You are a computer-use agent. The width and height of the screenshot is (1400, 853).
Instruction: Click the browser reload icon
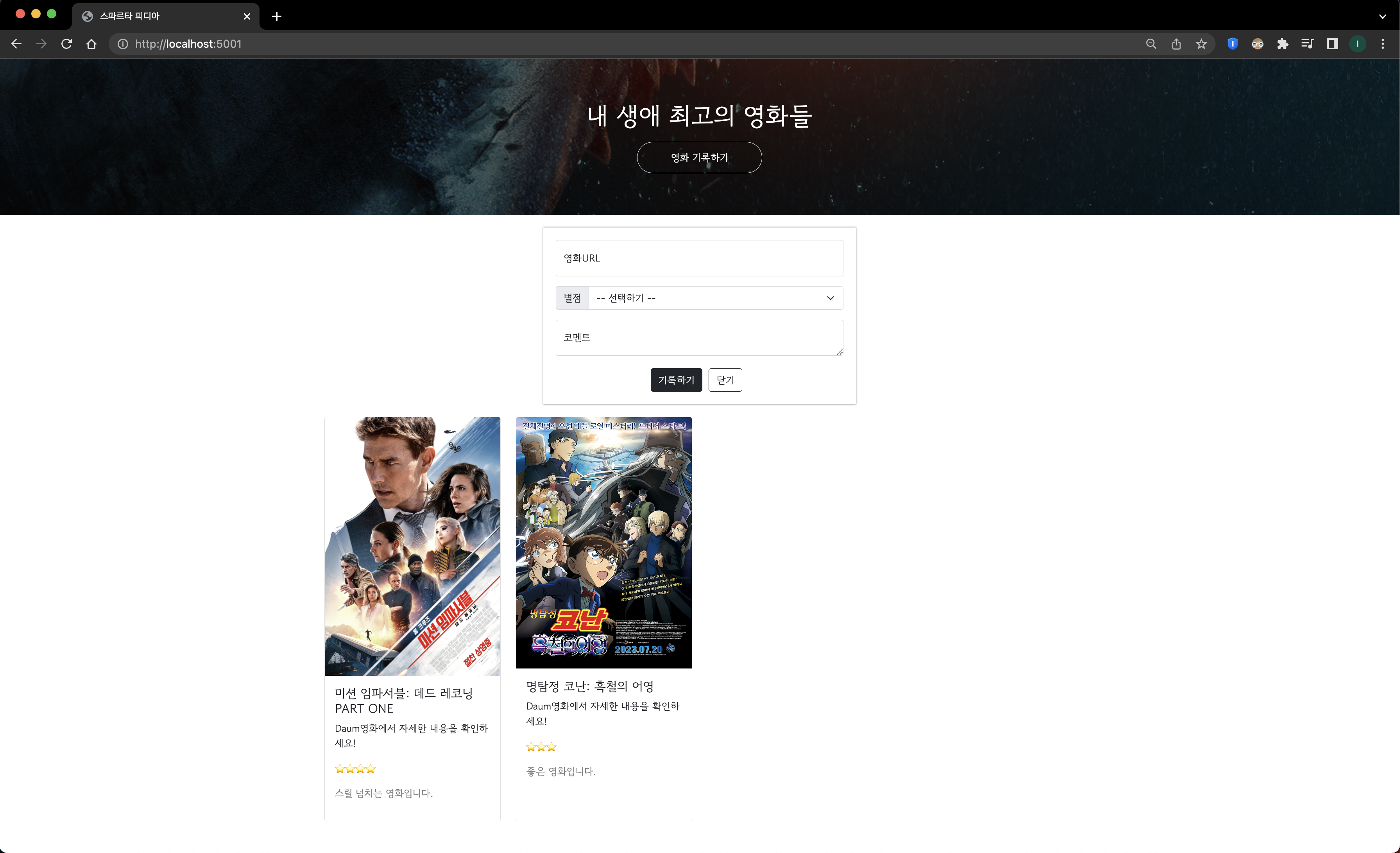tap(66, 44)
